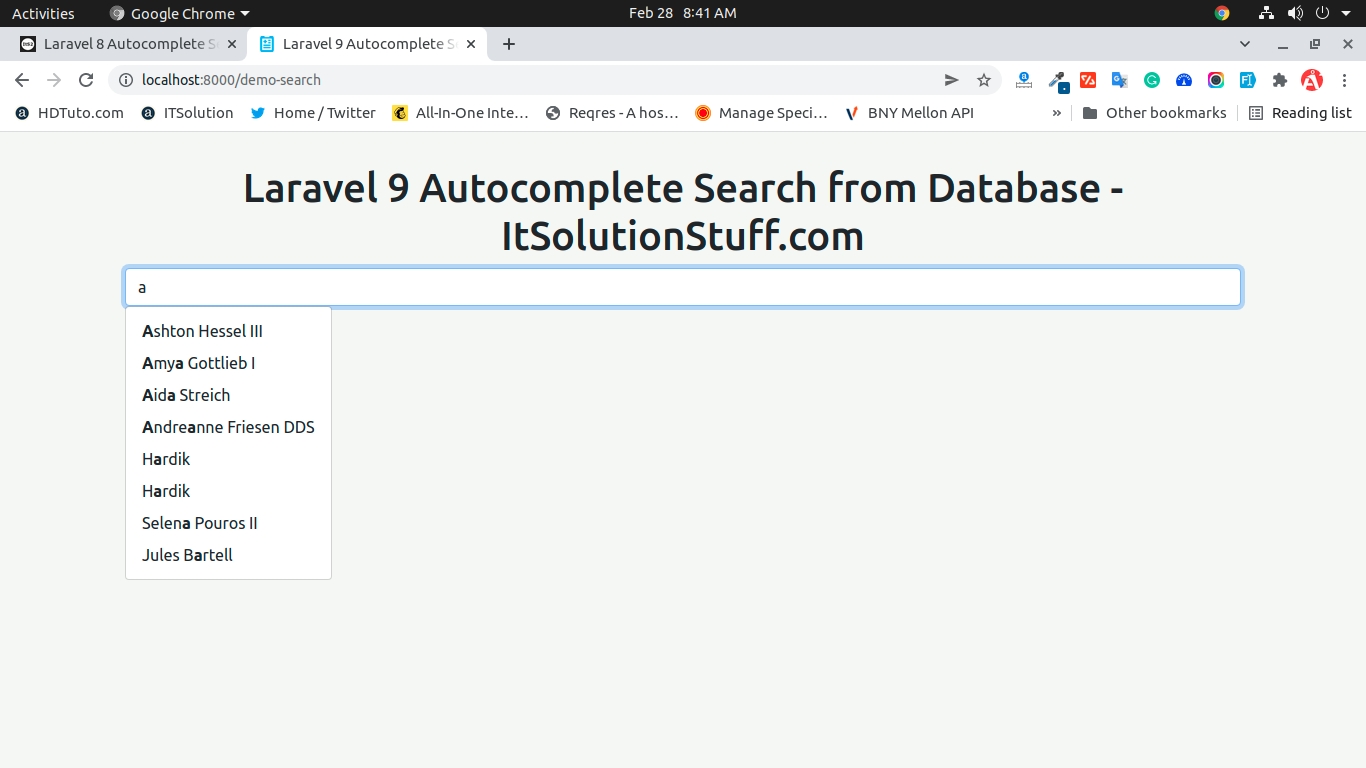Bookmark this page with the star icon
This screenshot has height=768, width=1366.
pos(983,80)
